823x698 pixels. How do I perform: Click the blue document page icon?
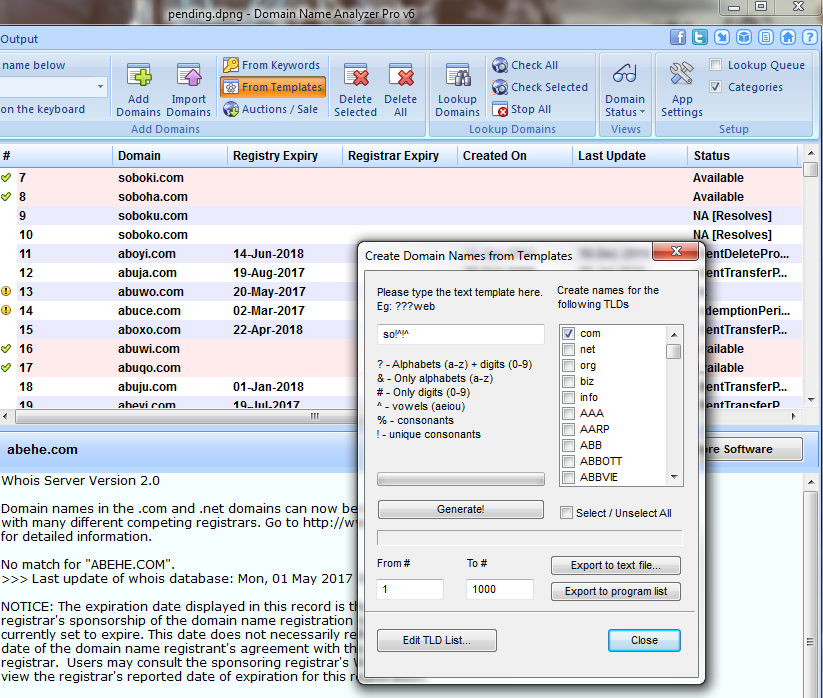click(x=766, y=37)
